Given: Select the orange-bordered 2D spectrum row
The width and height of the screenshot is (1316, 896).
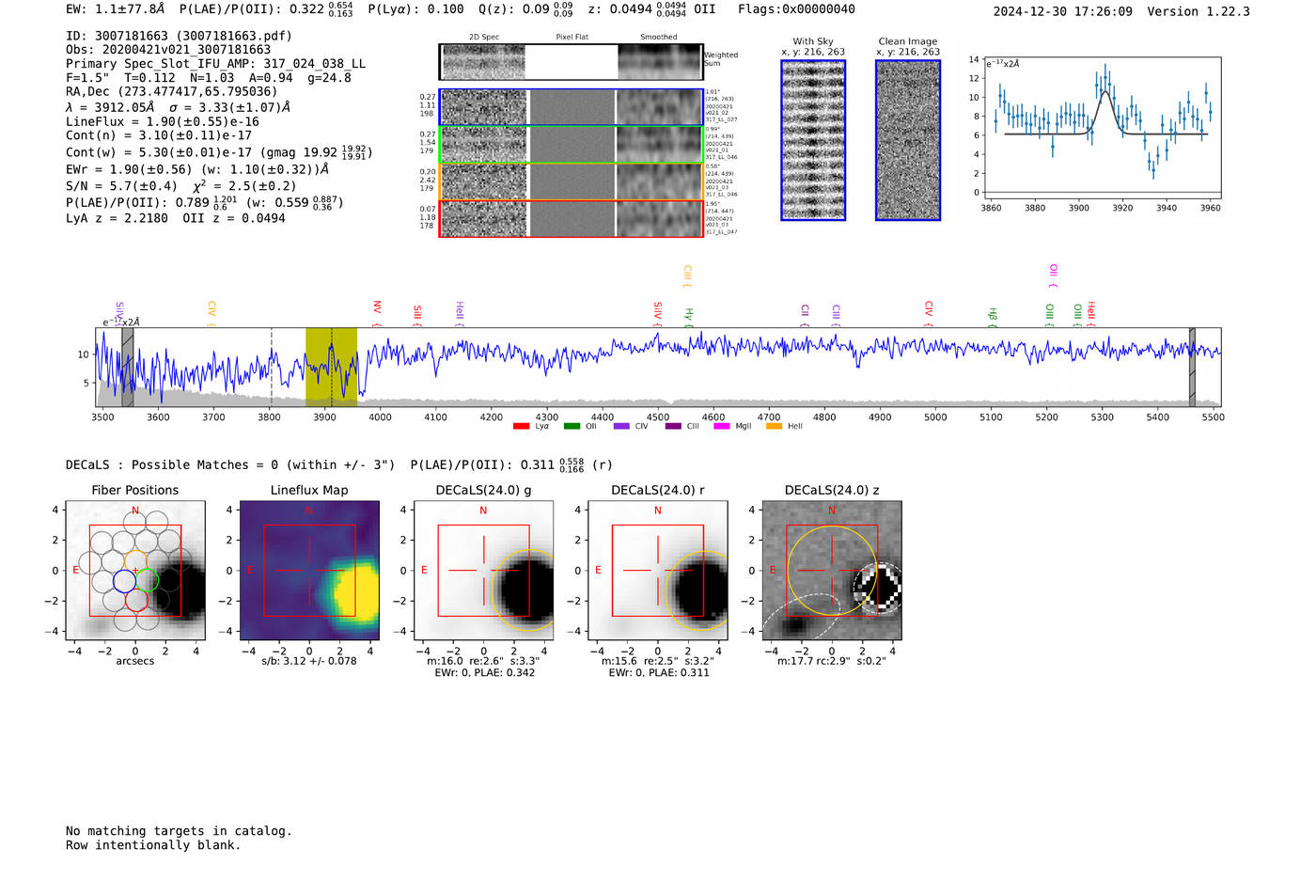Looking at the screenshot, I should 572,181.
